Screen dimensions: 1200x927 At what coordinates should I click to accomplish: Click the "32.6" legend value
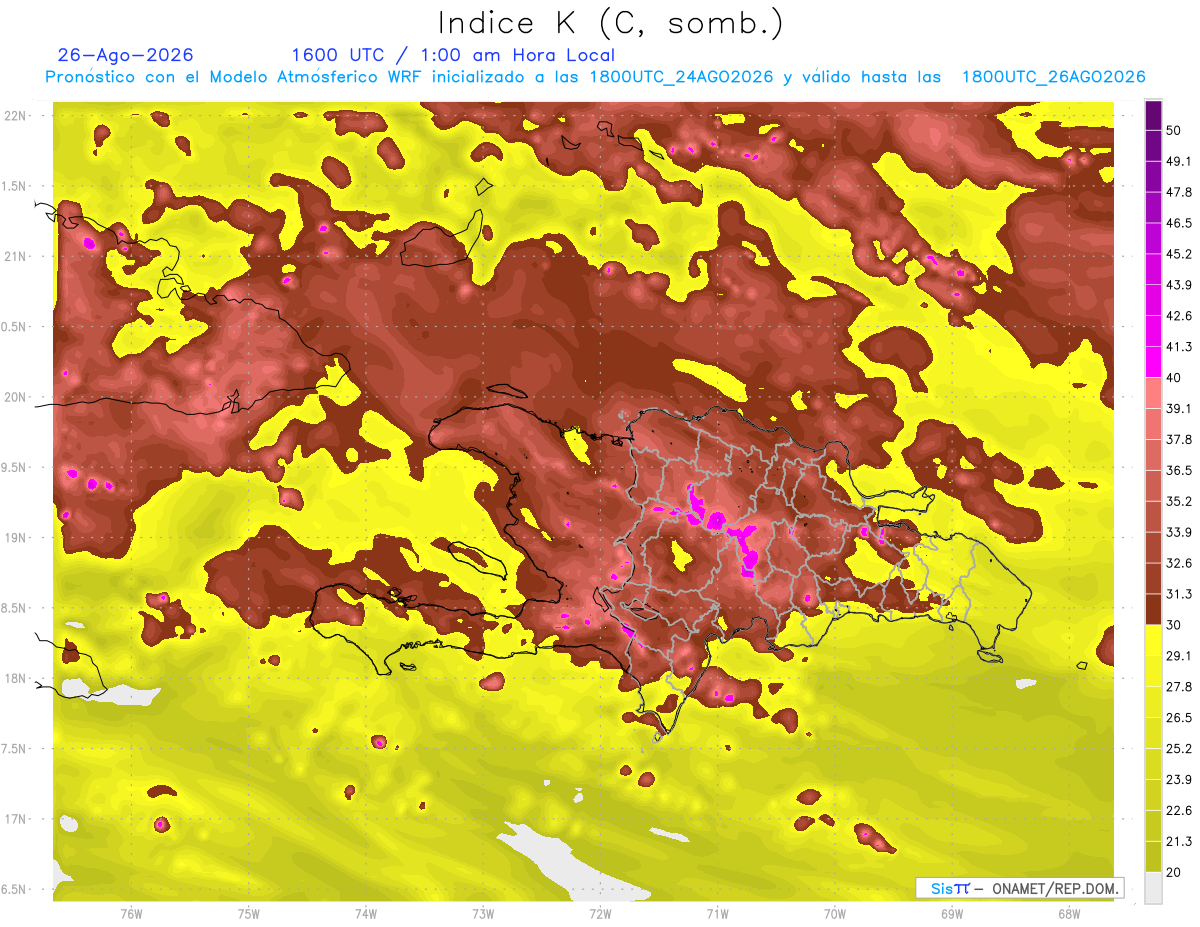coord(1178,563)
